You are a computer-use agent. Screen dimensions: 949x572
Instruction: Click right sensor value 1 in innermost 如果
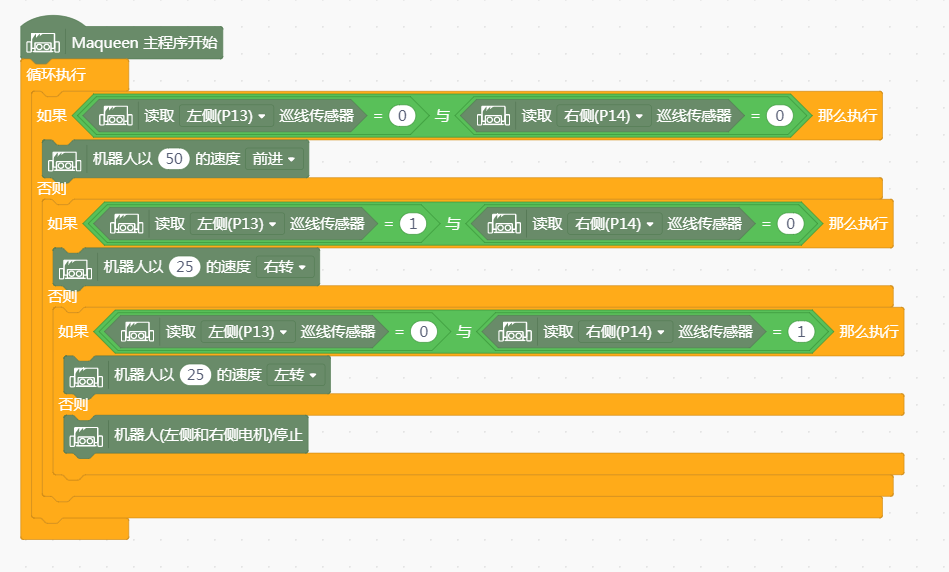pos(801,332)
